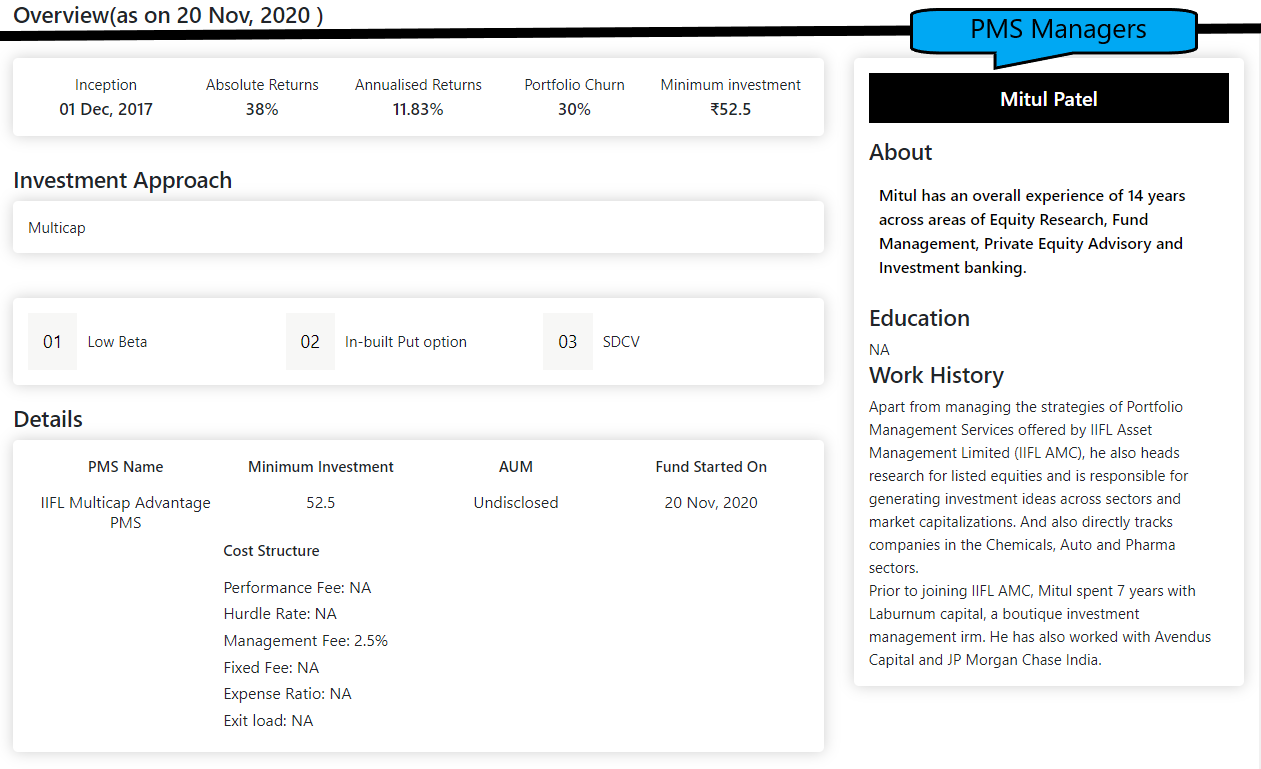Viewport: 1261px width, 769px height.
Task: Select the In-built Put option feature
Action: [x=406, y=342]
